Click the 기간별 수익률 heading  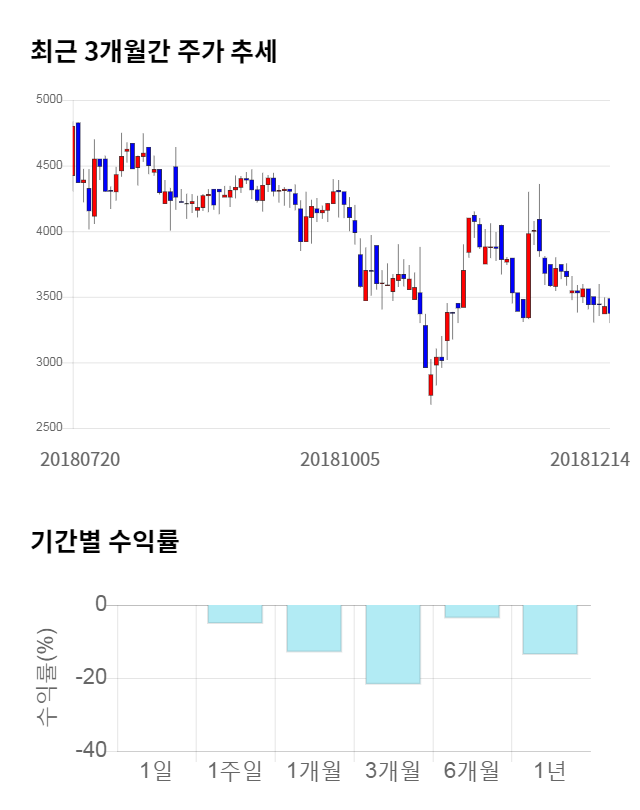[104, 542]
